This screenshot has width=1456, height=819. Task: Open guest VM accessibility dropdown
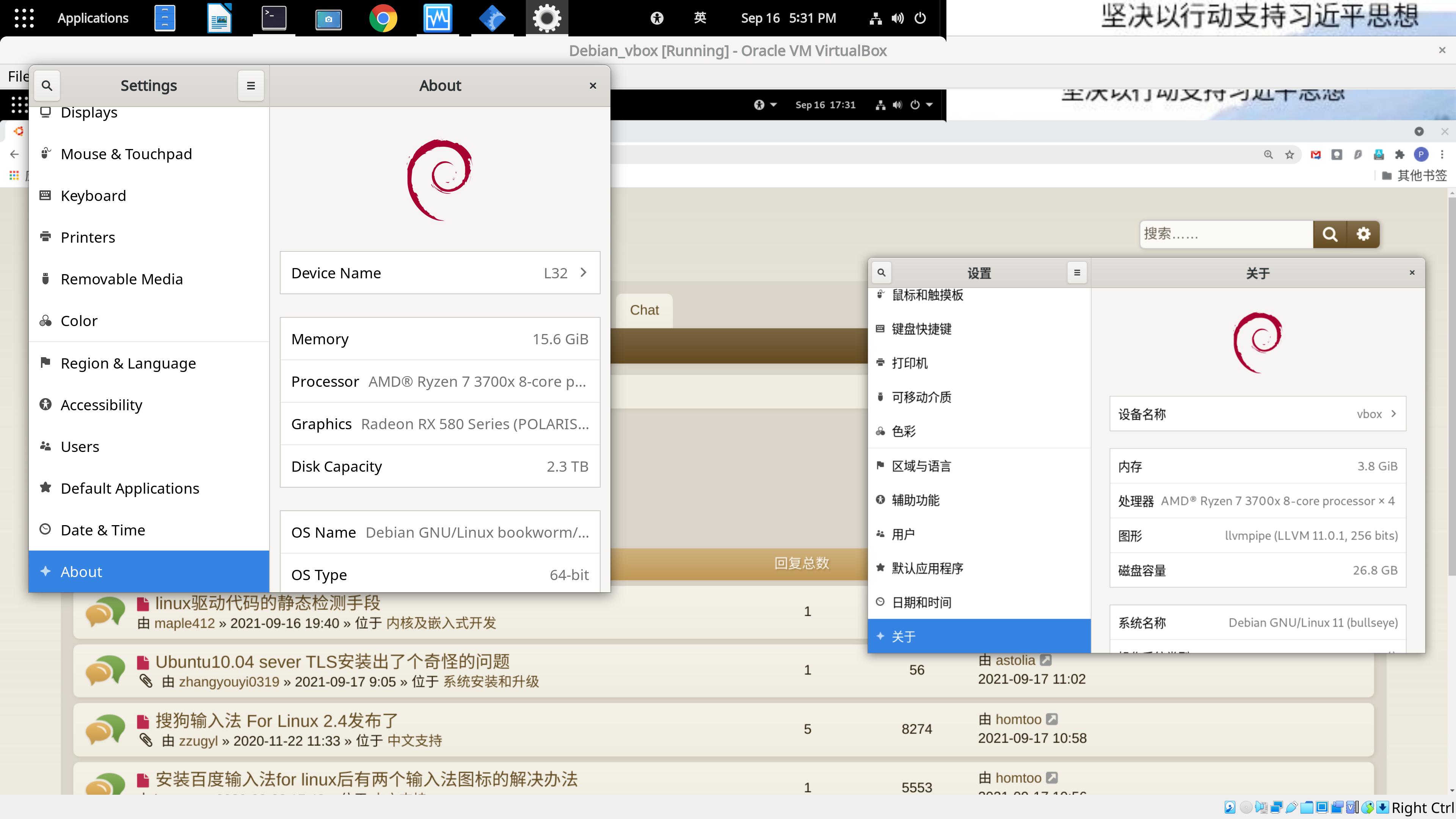click(765, 105)
